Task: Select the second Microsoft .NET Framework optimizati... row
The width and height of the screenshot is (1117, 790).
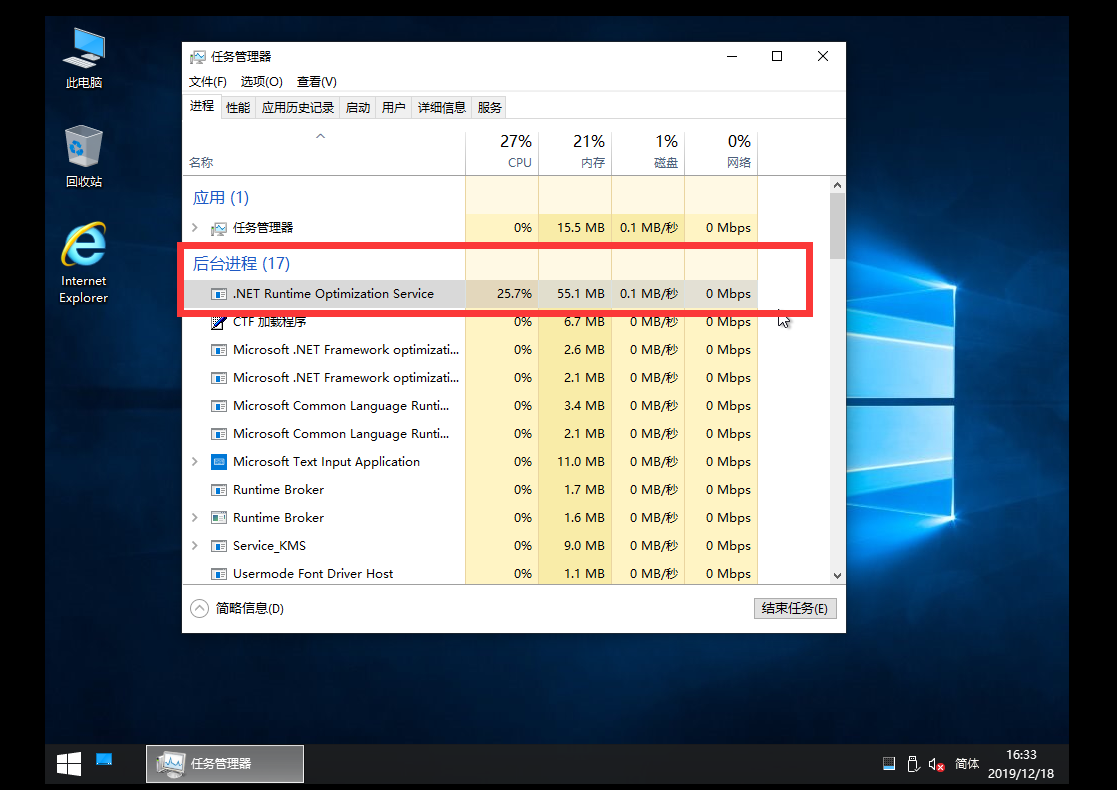Action: [470, 378]
